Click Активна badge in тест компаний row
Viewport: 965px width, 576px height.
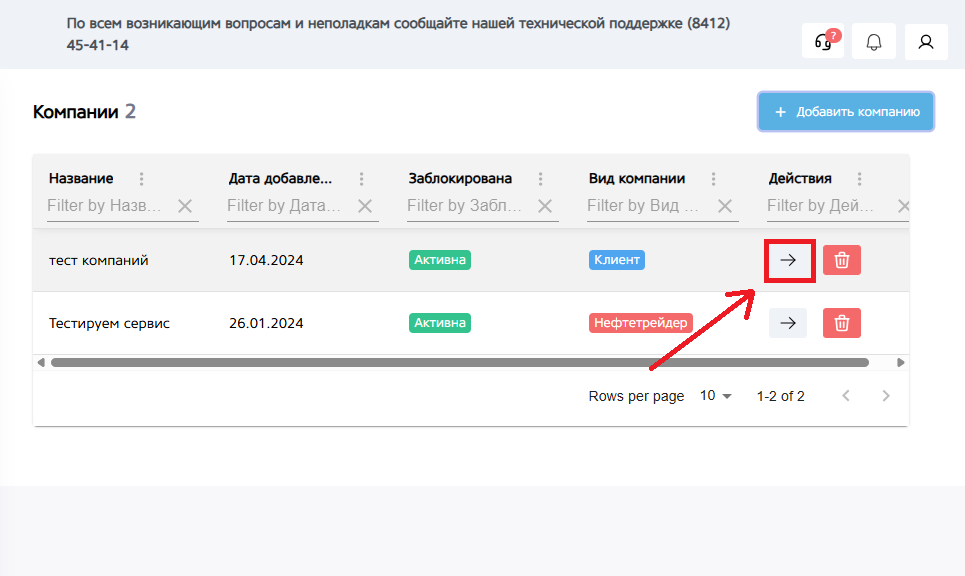(x=439, y=260)
